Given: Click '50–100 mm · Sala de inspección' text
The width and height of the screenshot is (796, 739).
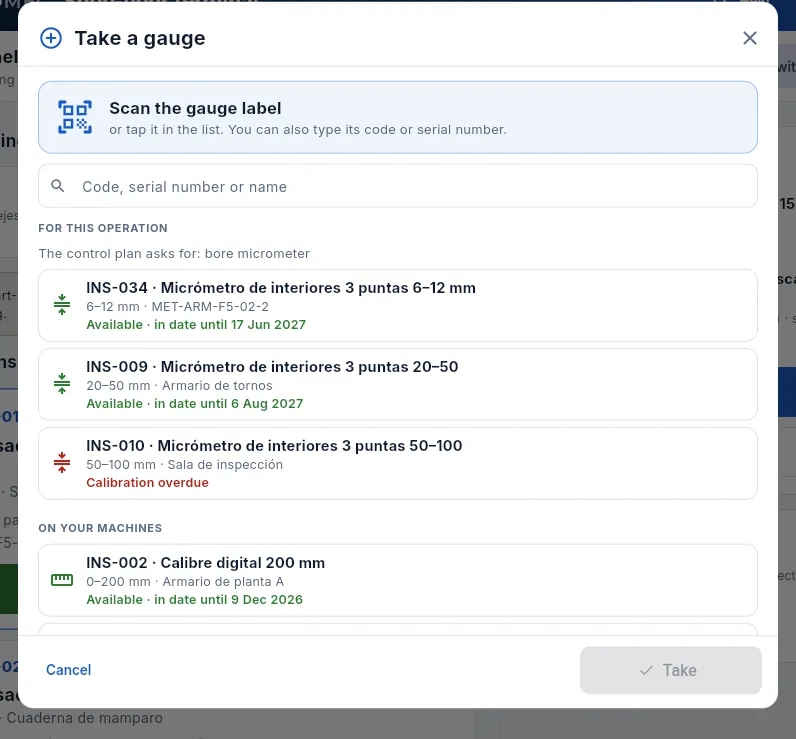Looking at the screenshot, I should click(x=184, y=465).
